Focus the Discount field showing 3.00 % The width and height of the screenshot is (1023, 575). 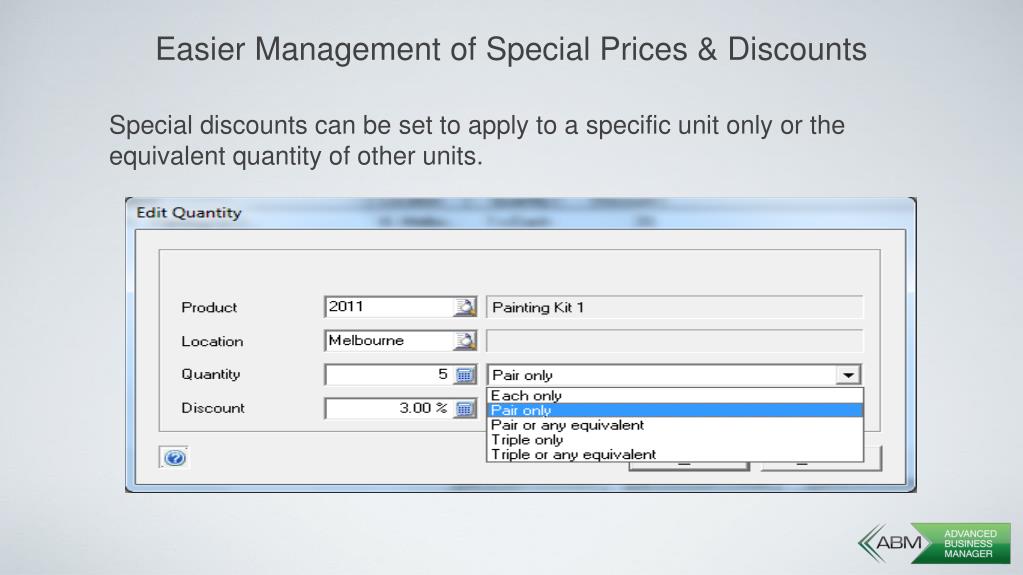tap(389, 409)
